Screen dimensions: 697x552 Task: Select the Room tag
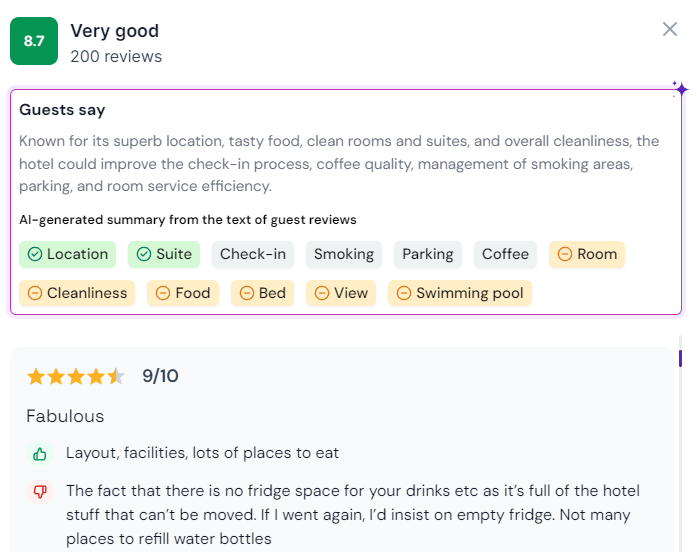tap(587, 254)
